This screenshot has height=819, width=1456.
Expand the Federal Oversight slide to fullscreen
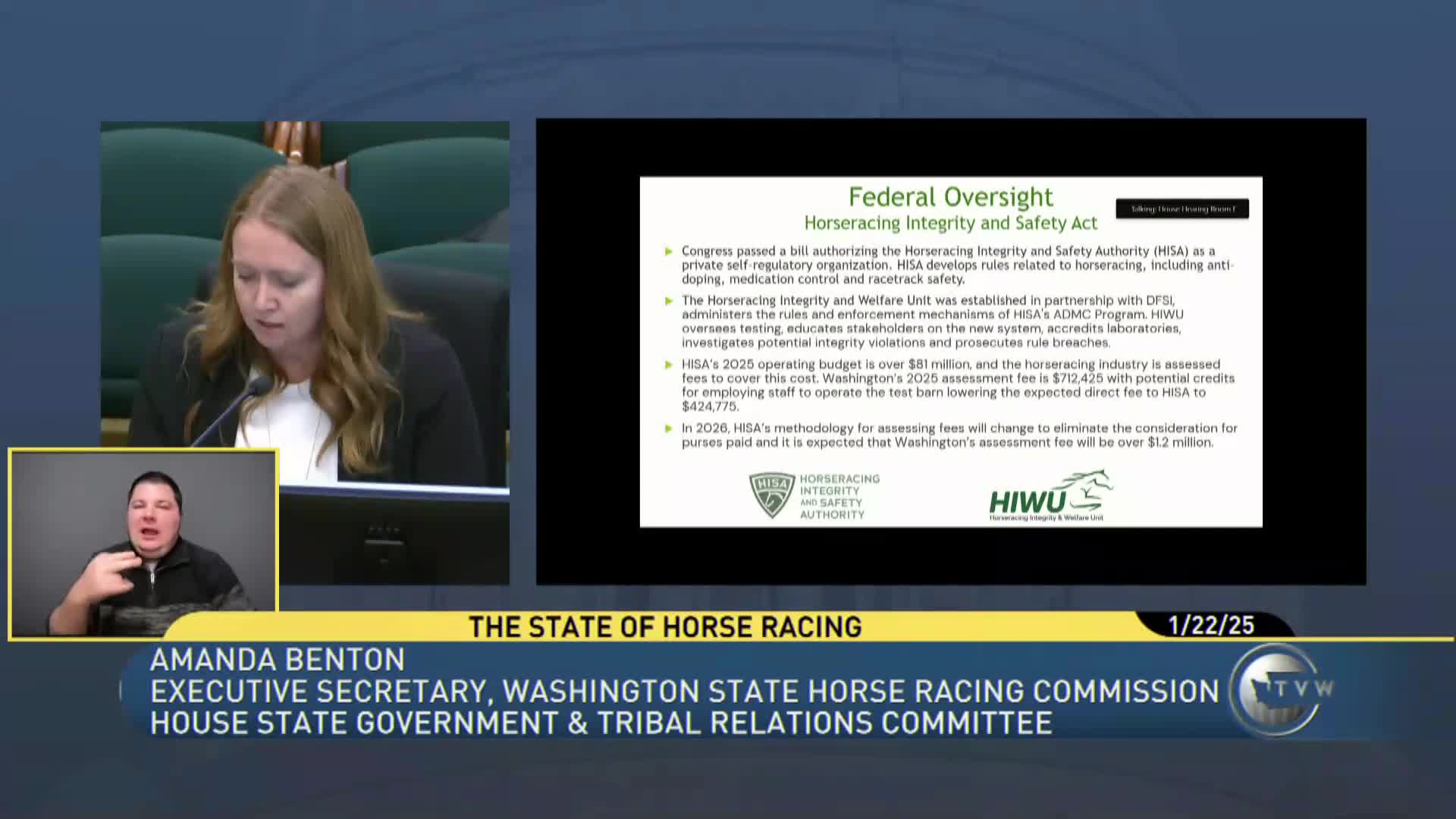[x=952, y=350]
